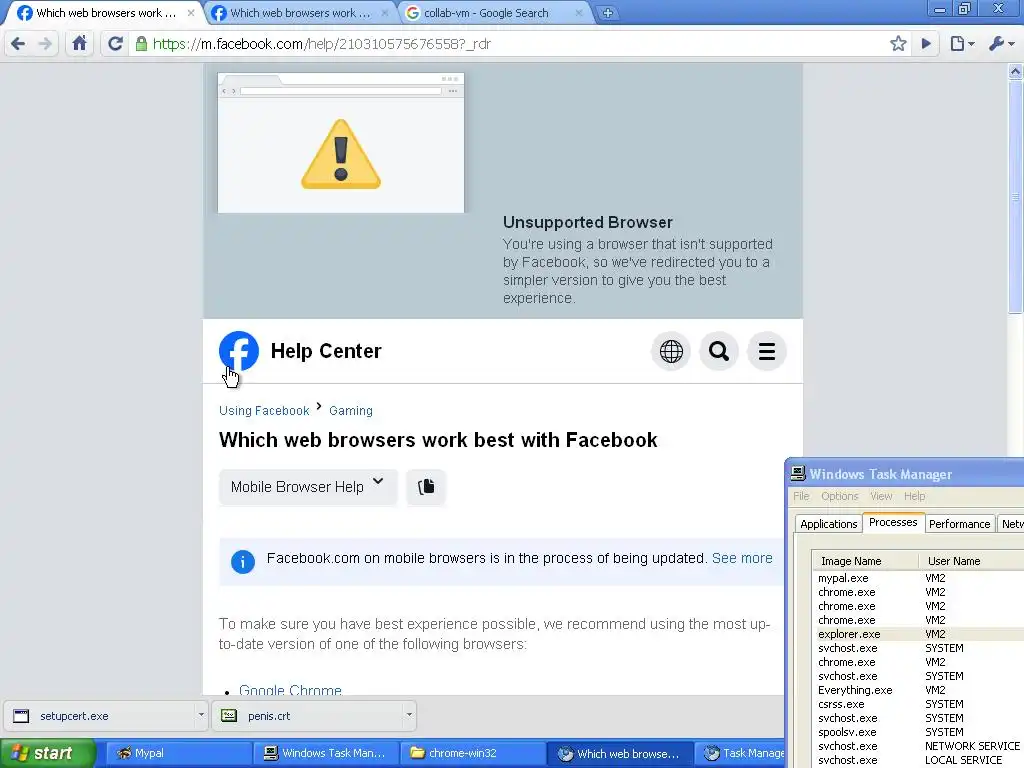Image resolution: width=1024 pixels, height=768 pixels.
Task: Click the Facebook logo in Help Center
Action: (x=238, y=351)
